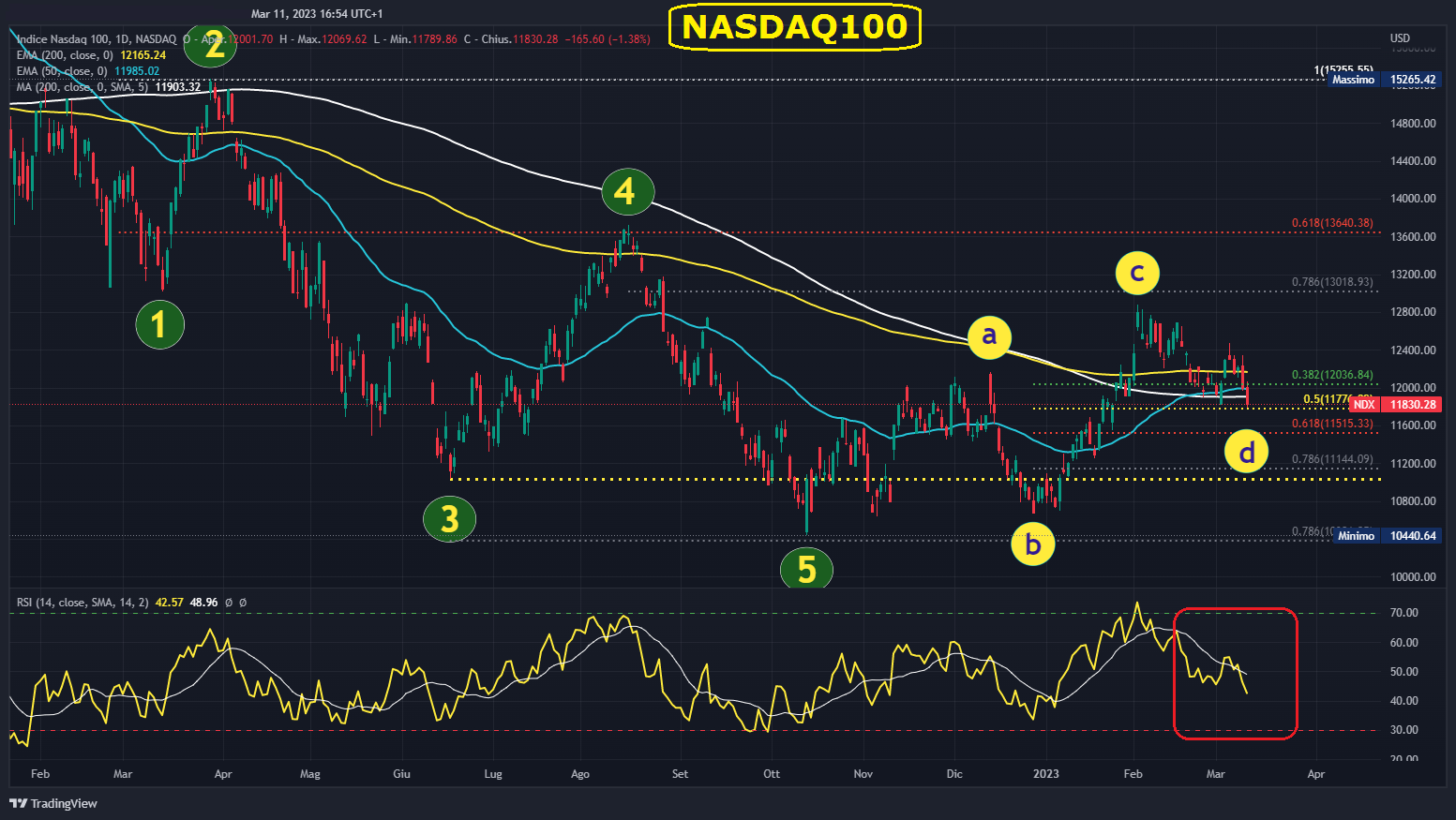This screenshot has height=820, width=1456.
Task: Click the 12400.00 price axis label
Action: tap(1413, 350)
